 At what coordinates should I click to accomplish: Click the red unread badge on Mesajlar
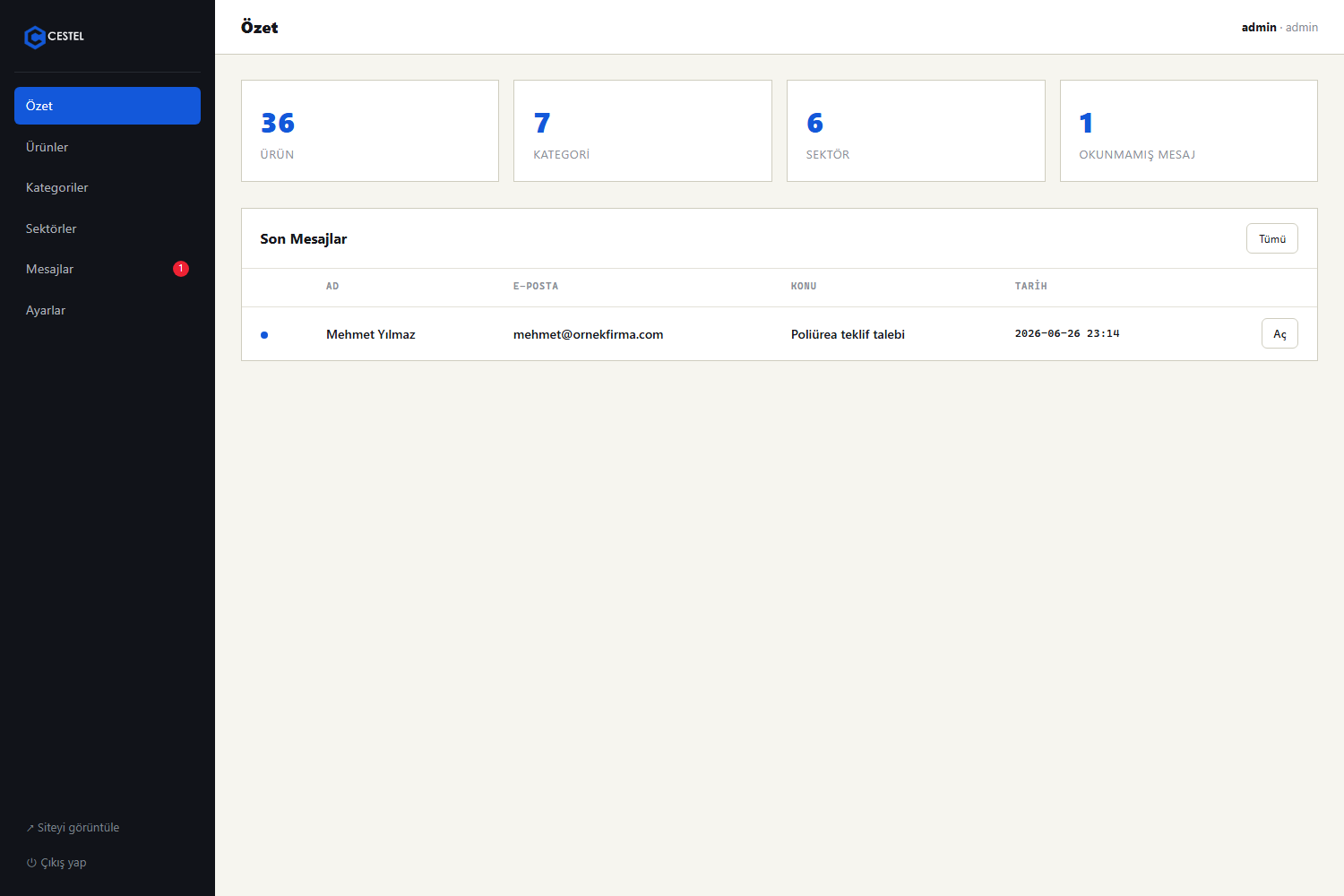coord(181,269)
